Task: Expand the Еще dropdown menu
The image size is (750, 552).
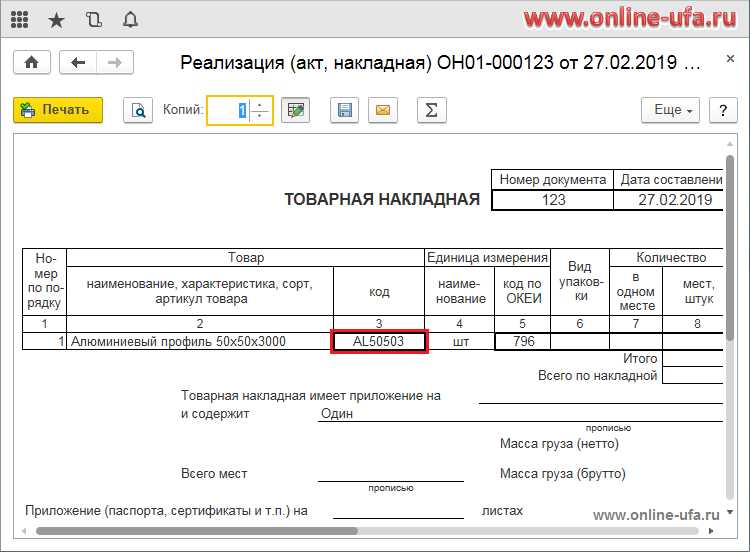Action: [x=673, y=110]
